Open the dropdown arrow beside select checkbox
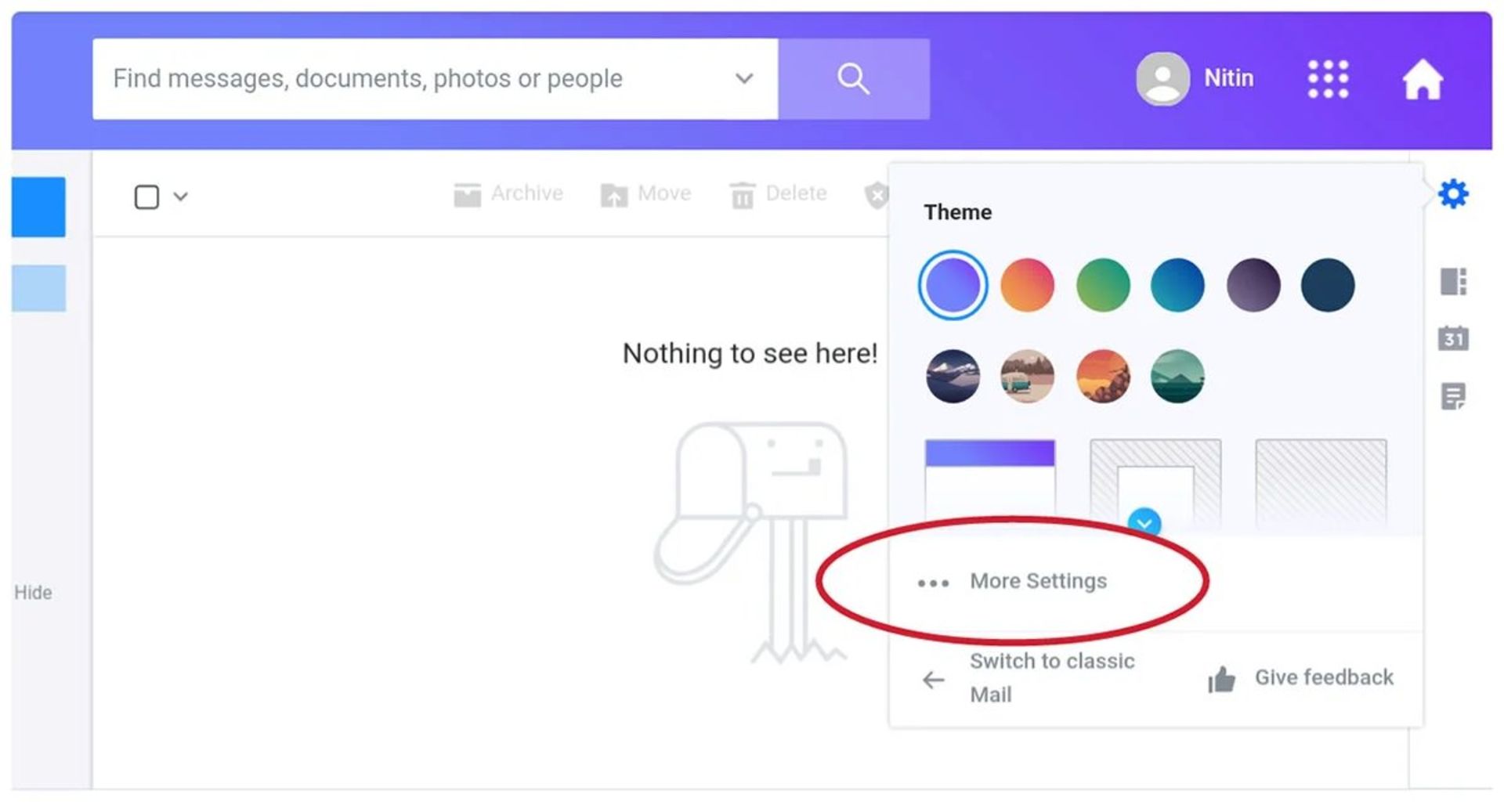The height and width of the screenshot is (812, 1504). pos(181,197)
